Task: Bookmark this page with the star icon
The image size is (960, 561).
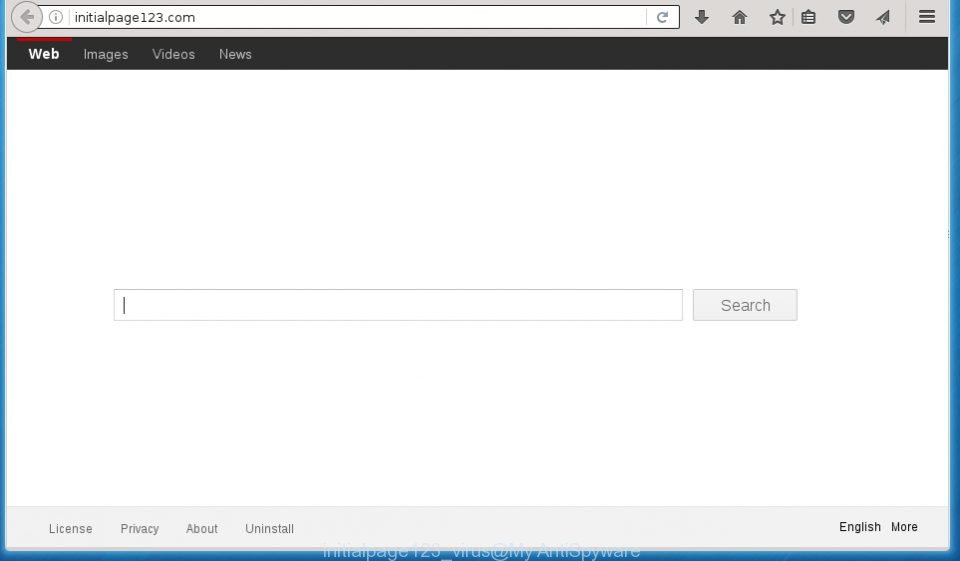Action: pos(777,17)
